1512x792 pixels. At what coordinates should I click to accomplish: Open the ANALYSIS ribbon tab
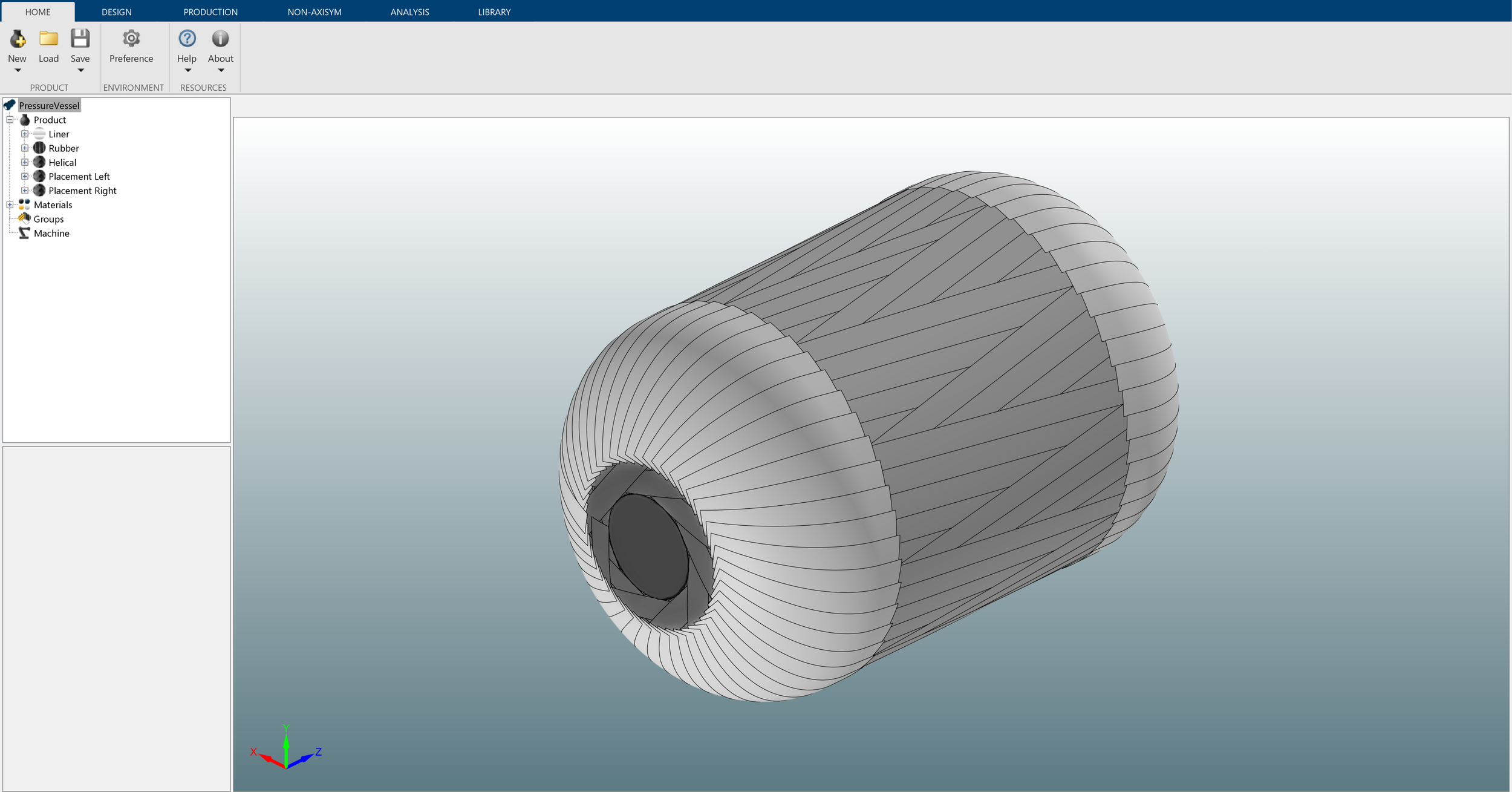[x=409, y=12]
